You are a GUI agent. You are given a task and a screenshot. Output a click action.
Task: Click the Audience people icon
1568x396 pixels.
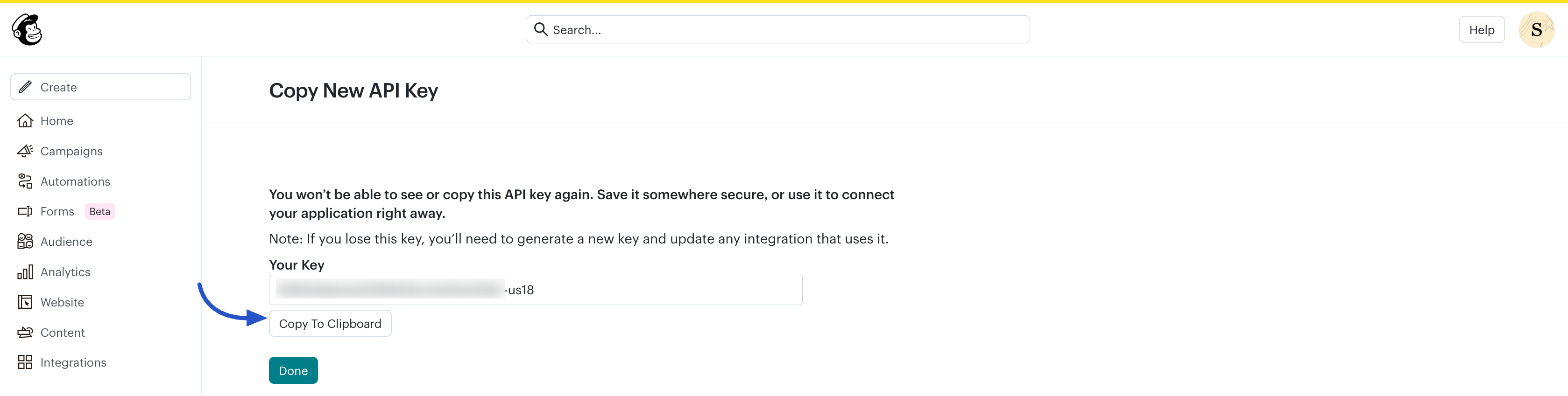point(25,242)
